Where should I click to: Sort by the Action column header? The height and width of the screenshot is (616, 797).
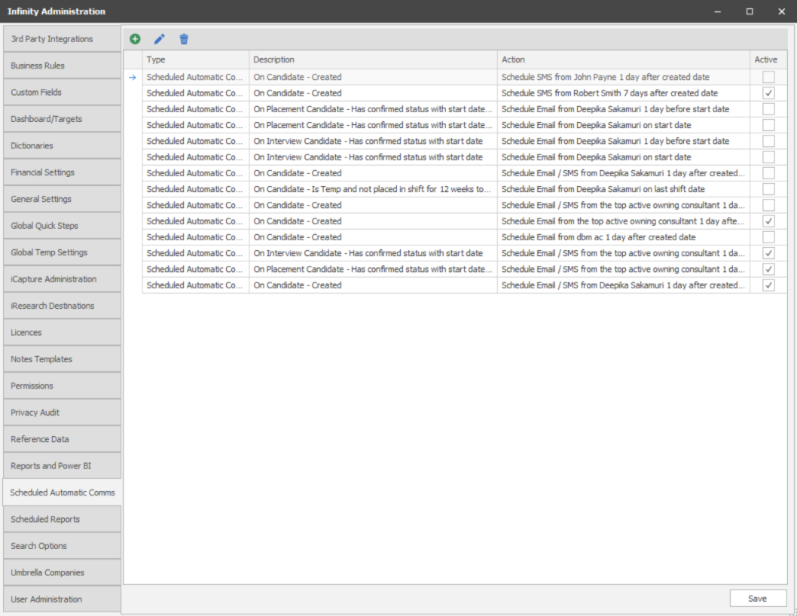point(622,60)
